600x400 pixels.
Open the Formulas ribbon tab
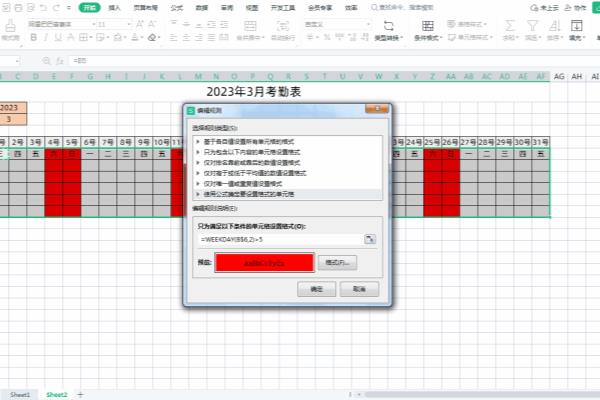point(176,7)
